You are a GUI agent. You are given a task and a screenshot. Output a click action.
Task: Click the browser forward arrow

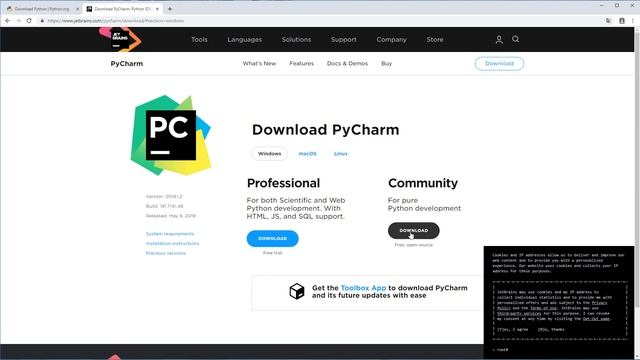click(18, 20)
